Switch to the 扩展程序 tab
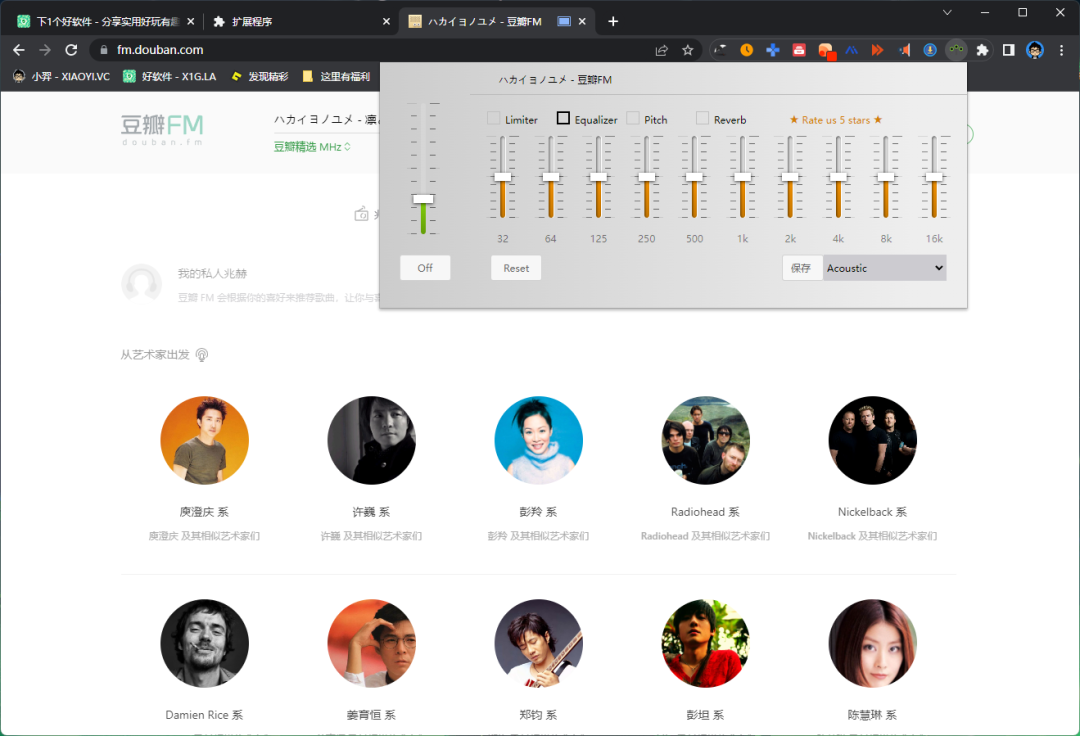Screen dimensions: 1080x736 (301, 21)
